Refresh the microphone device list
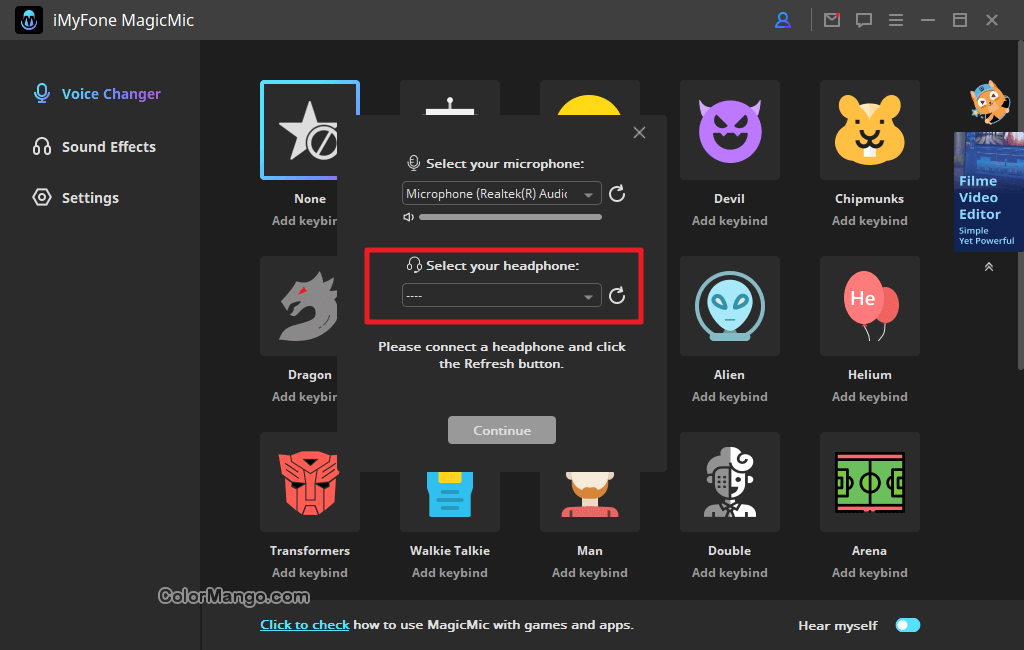Image resolution: width=1024 pixels, height=650 pixels. (x=617, y=194)
